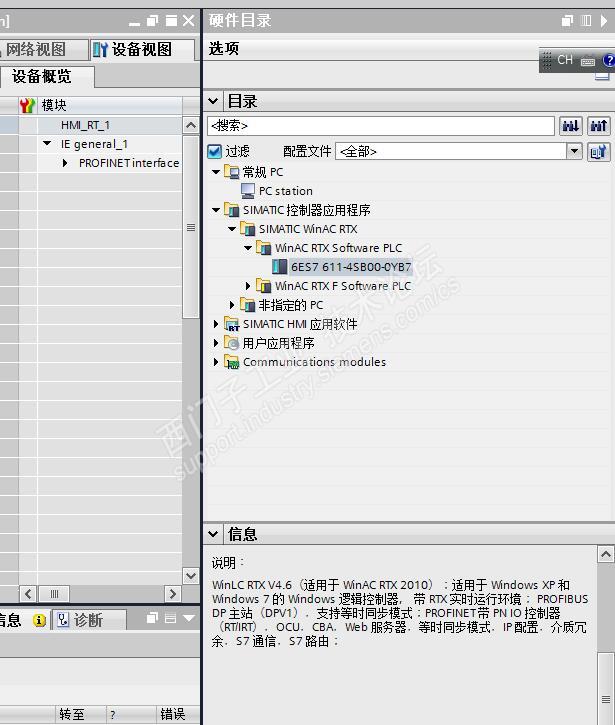615x725 pixels.
Task: Collapse SIMATIC 控制器应用程序 tree node
Action: click(x=216, y=210)
